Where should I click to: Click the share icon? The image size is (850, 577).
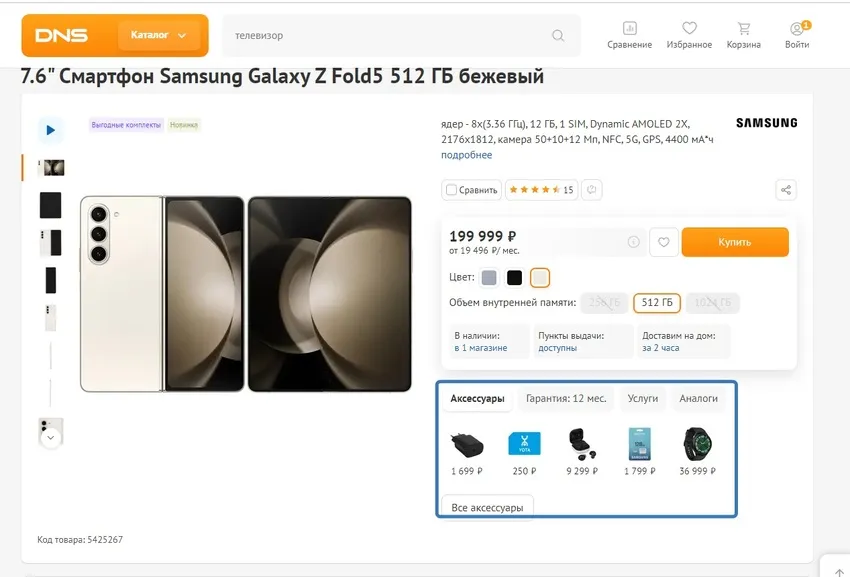coord(786,190)
